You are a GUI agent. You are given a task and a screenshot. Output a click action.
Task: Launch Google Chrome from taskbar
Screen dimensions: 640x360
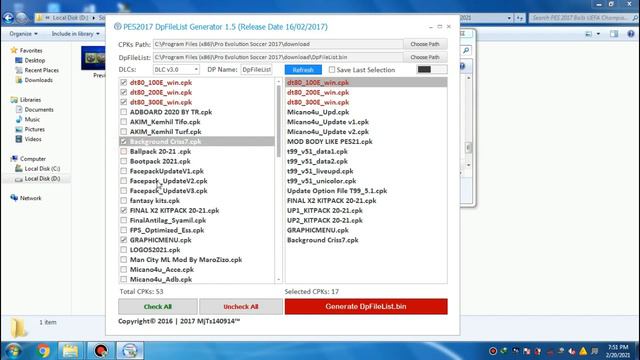[42, 351]
